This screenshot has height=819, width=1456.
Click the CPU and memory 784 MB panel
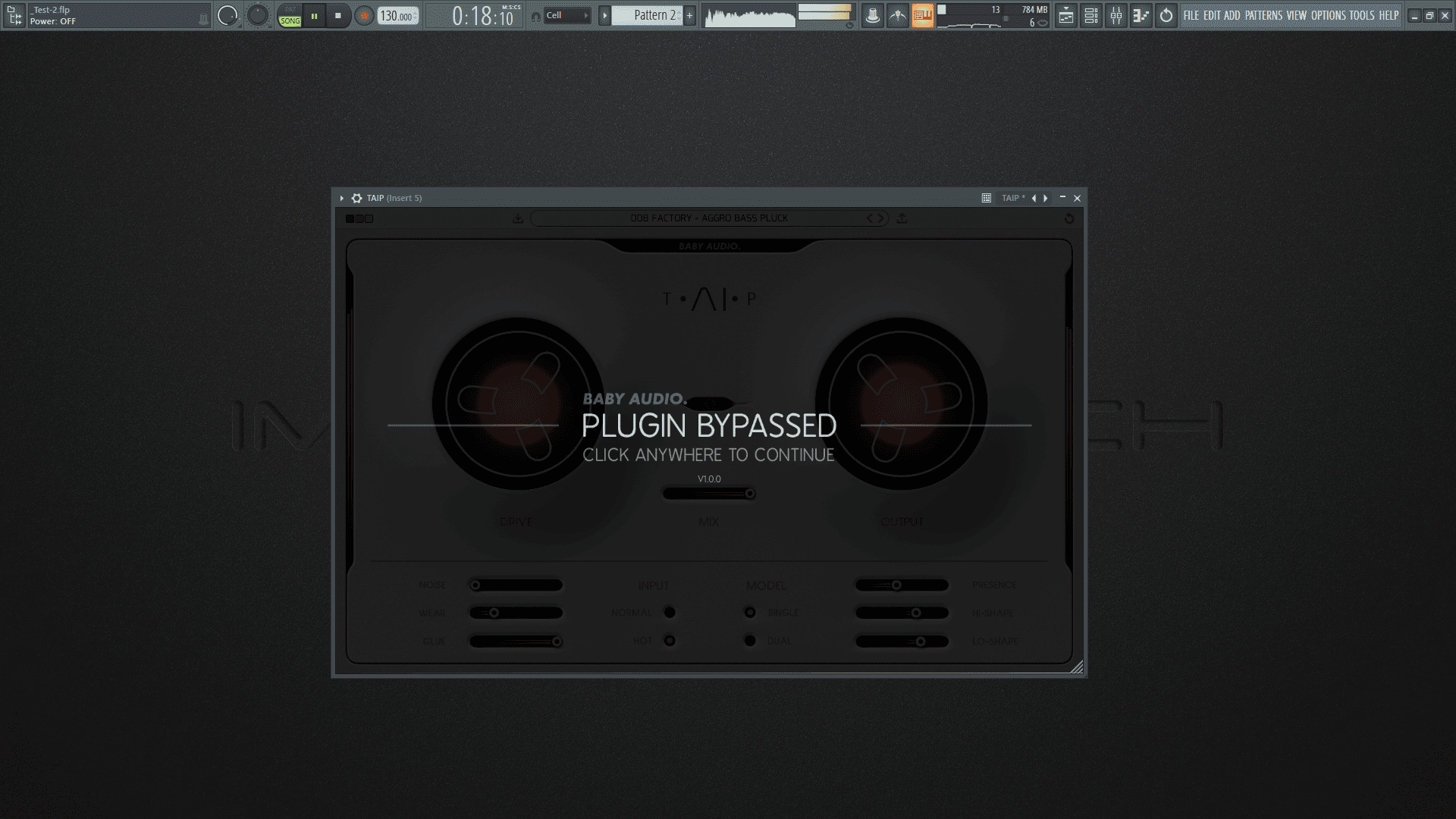pyautogui.click(x=993, y=15)
